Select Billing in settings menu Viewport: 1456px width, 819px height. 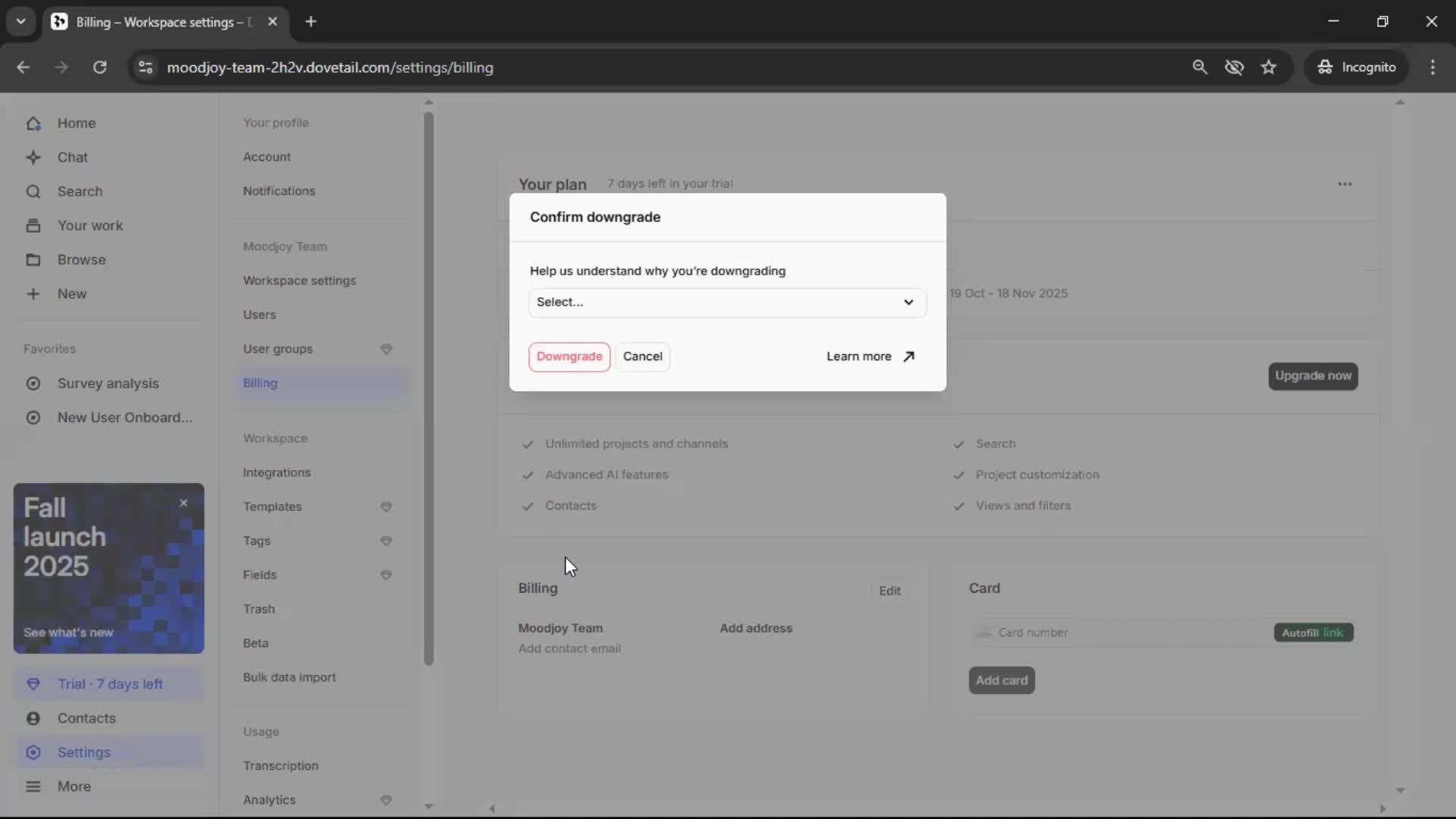pos(260,383)
